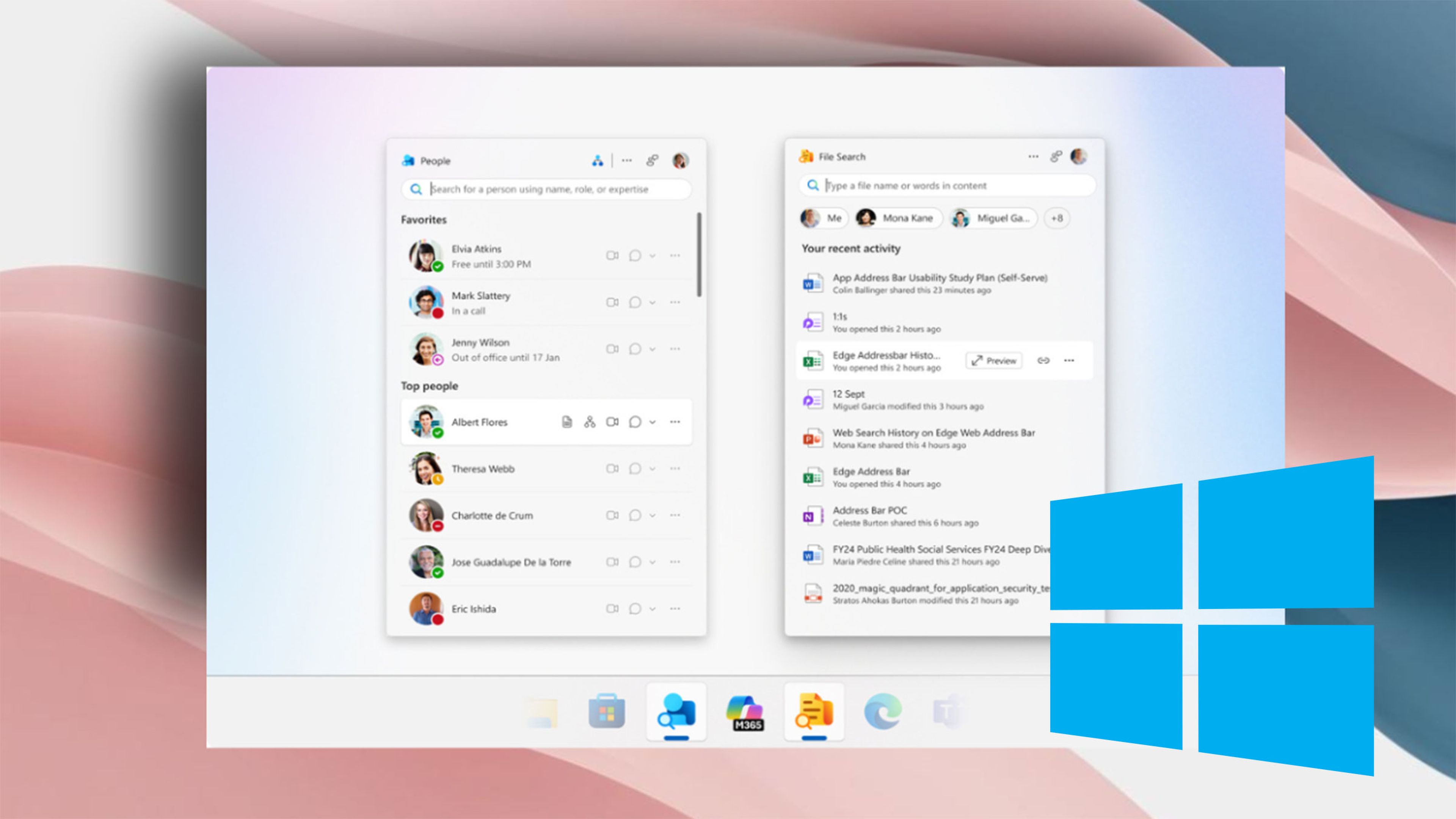Open File Search app from the taskbar
The height and width of the screenshot is (819, 1456).
click(x=814, y=712)
